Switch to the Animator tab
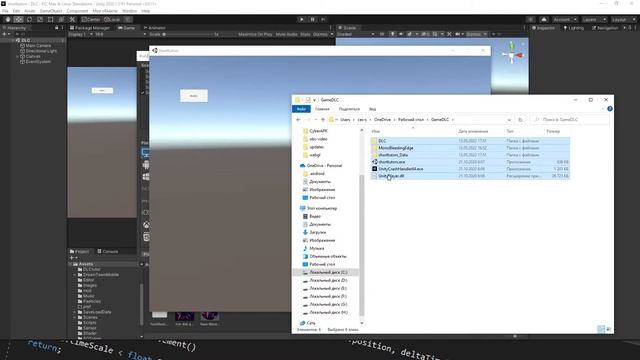The height and width of the screenshot is (360, 640). coord(155,28)
